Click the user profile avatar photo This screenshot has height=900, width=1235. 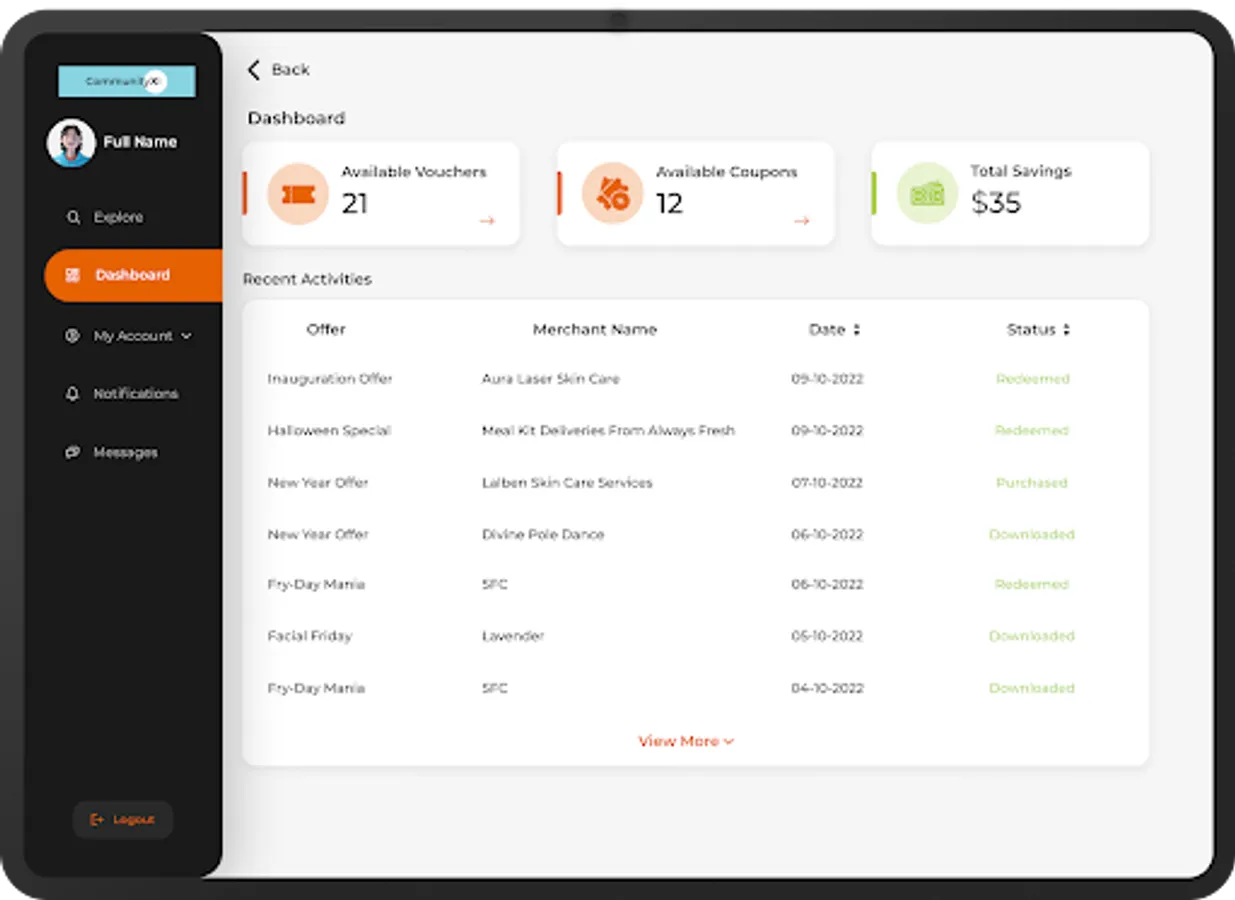click(70, 141)
